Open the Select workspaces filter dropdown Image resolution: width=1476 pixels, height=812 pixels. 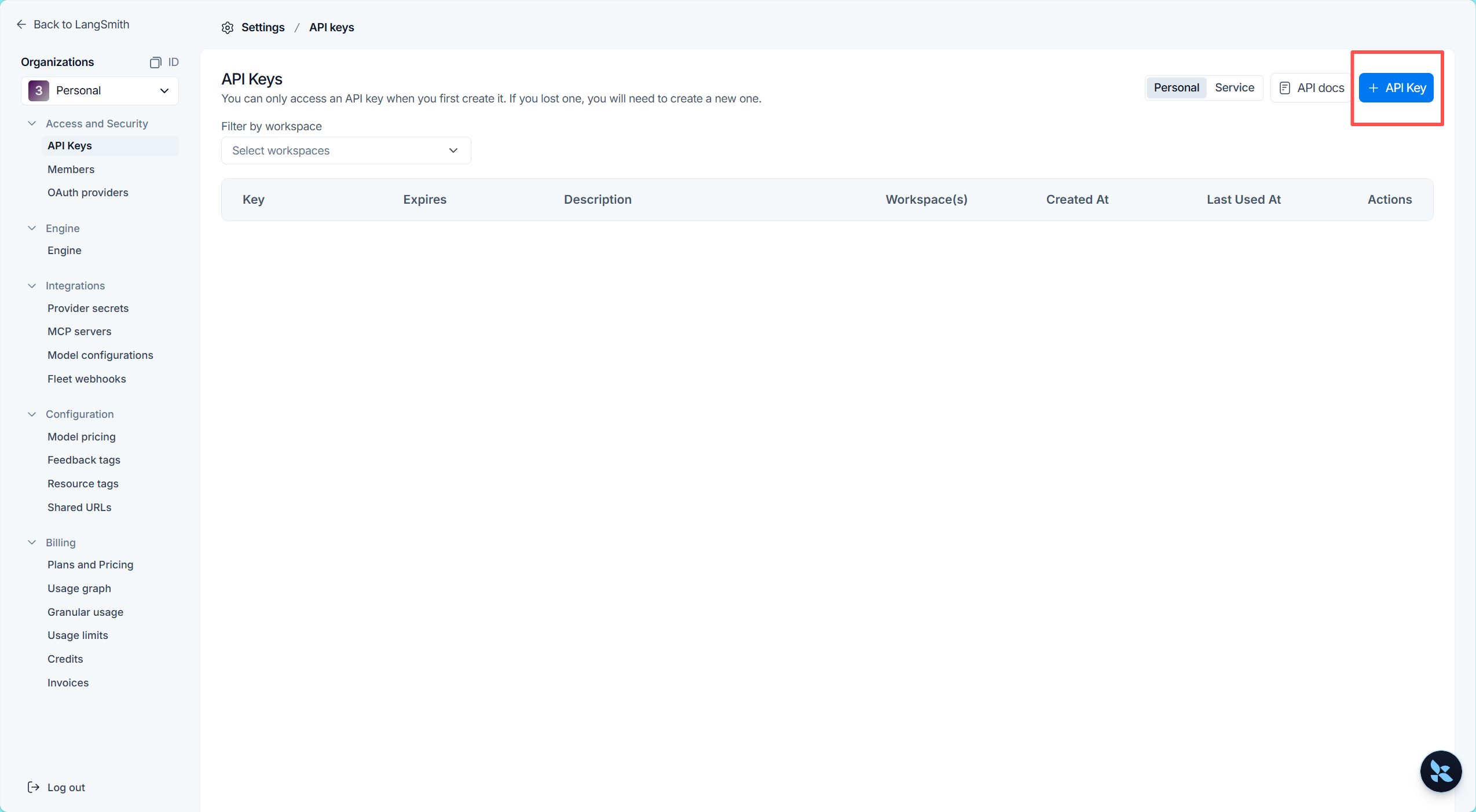(346, 150)
